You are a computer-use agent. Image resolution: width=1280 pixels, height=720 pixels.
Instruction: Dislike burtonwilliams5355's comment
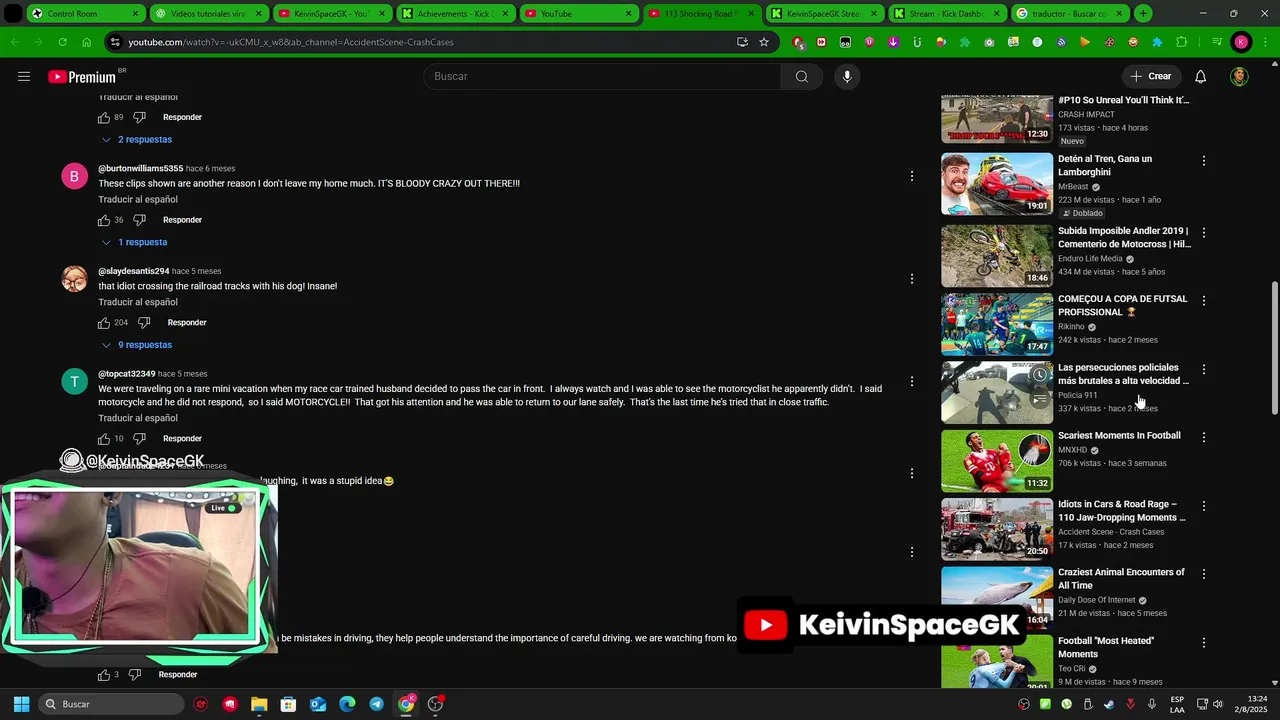pos(140,220)
